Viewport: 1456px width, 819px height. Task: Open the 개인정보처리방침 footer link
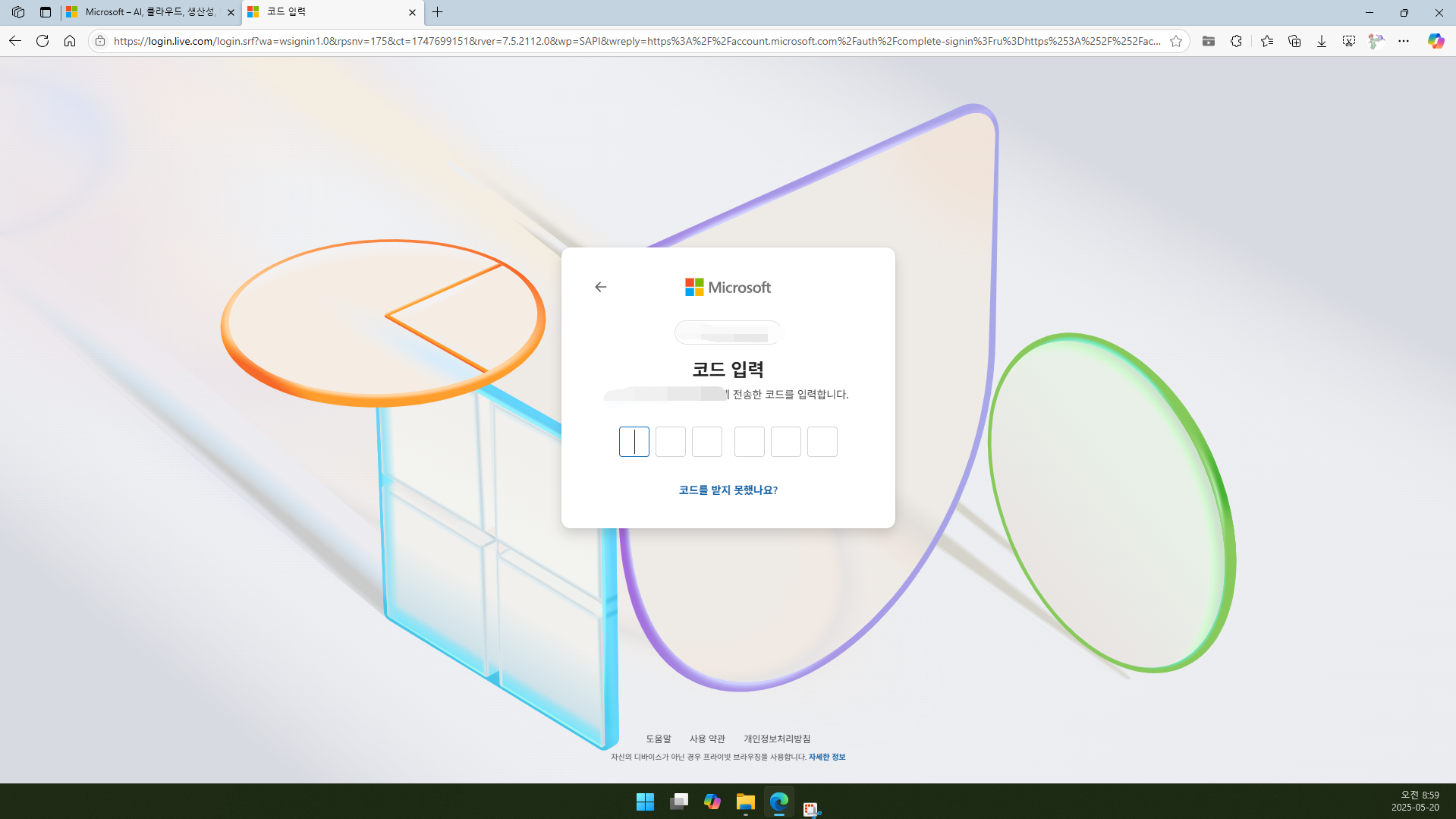click(777, 739)
